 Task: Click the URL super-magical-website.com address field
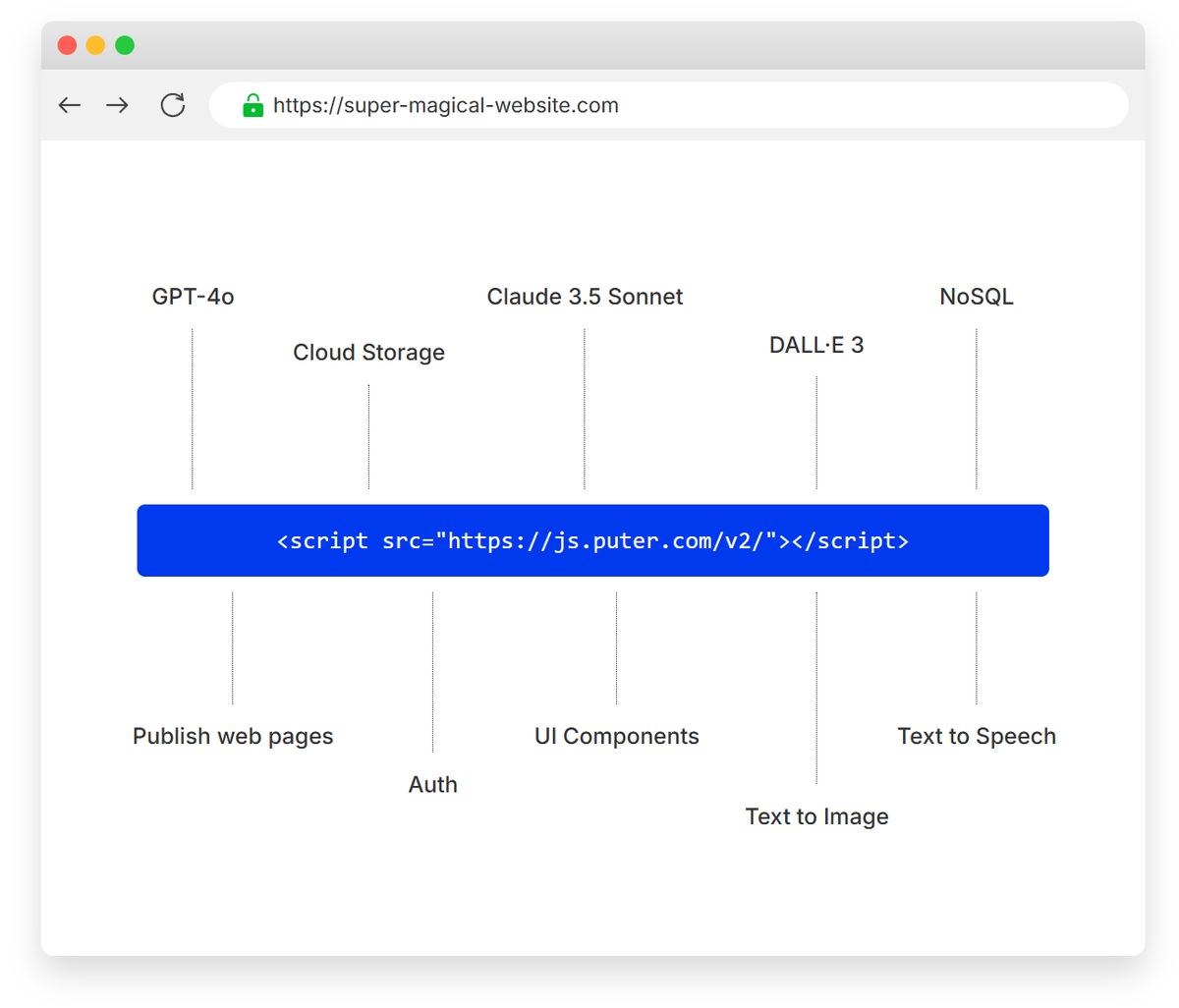pos(668,105)
